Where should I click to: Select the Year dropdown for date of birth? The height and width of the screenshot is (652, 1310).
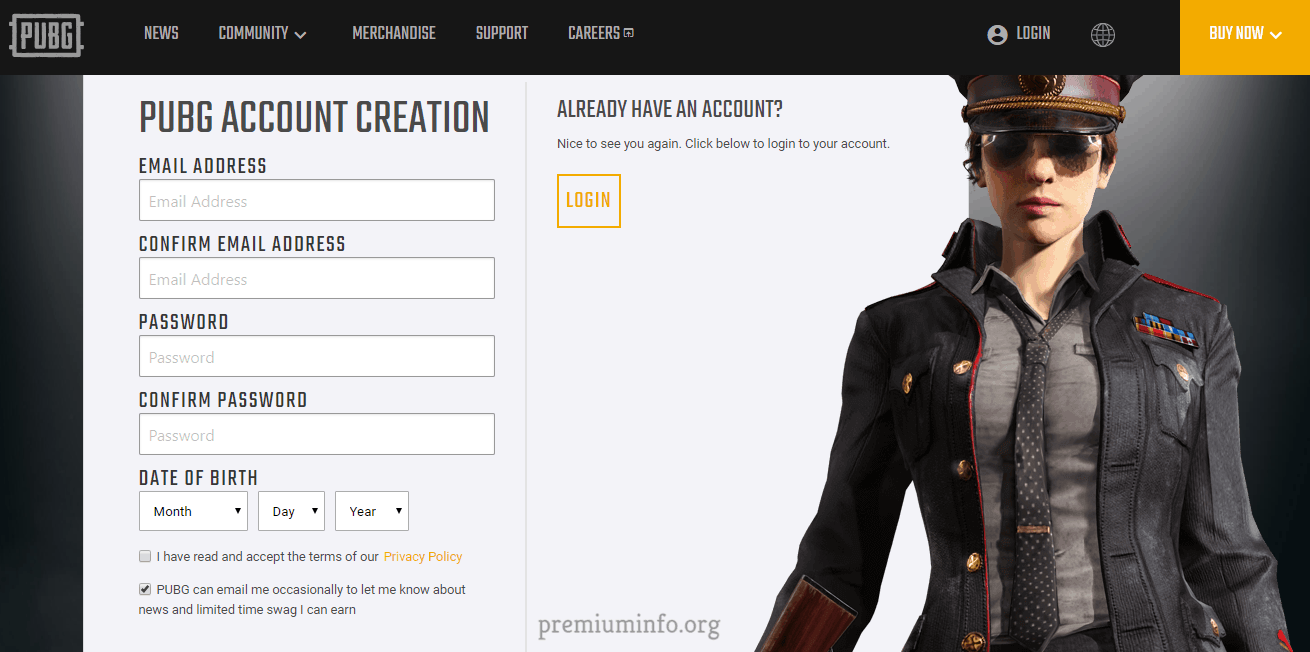click(x=372, y=511)
